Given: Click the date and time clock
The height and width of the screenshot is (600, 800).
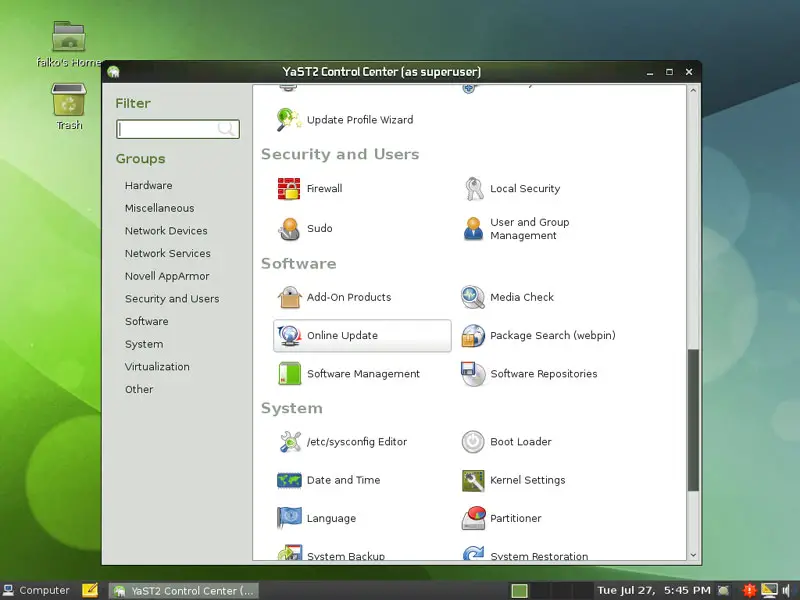Looking at the screenshot, I should coord(654,590).
